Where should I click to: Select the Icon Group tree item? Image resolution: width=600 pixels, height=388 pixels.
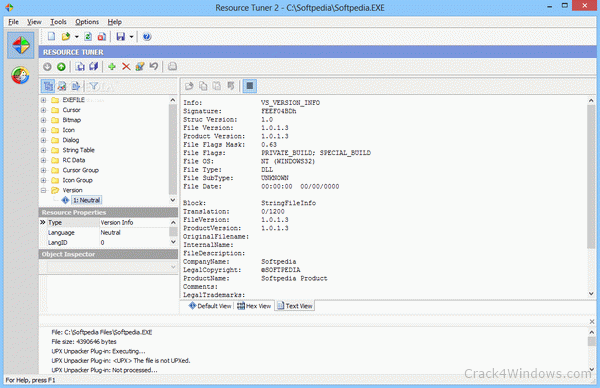(x=77, y=180)
